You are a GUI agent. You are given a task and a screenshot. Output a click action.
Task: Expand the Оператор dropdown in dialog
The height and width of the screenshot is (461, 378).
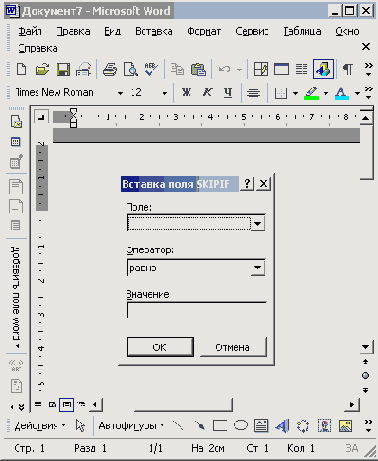pyautogui.click(x=258, y=268)
